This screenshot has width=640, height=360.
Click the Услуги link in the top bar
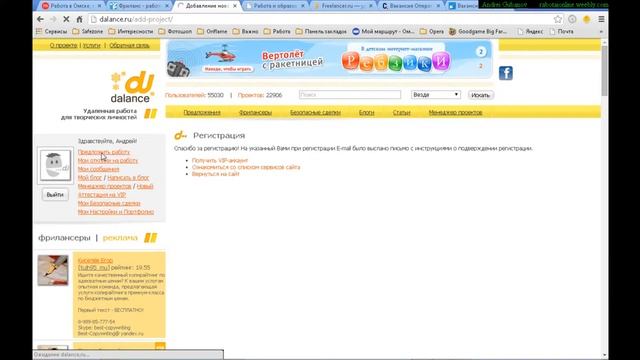coord(91,45)
